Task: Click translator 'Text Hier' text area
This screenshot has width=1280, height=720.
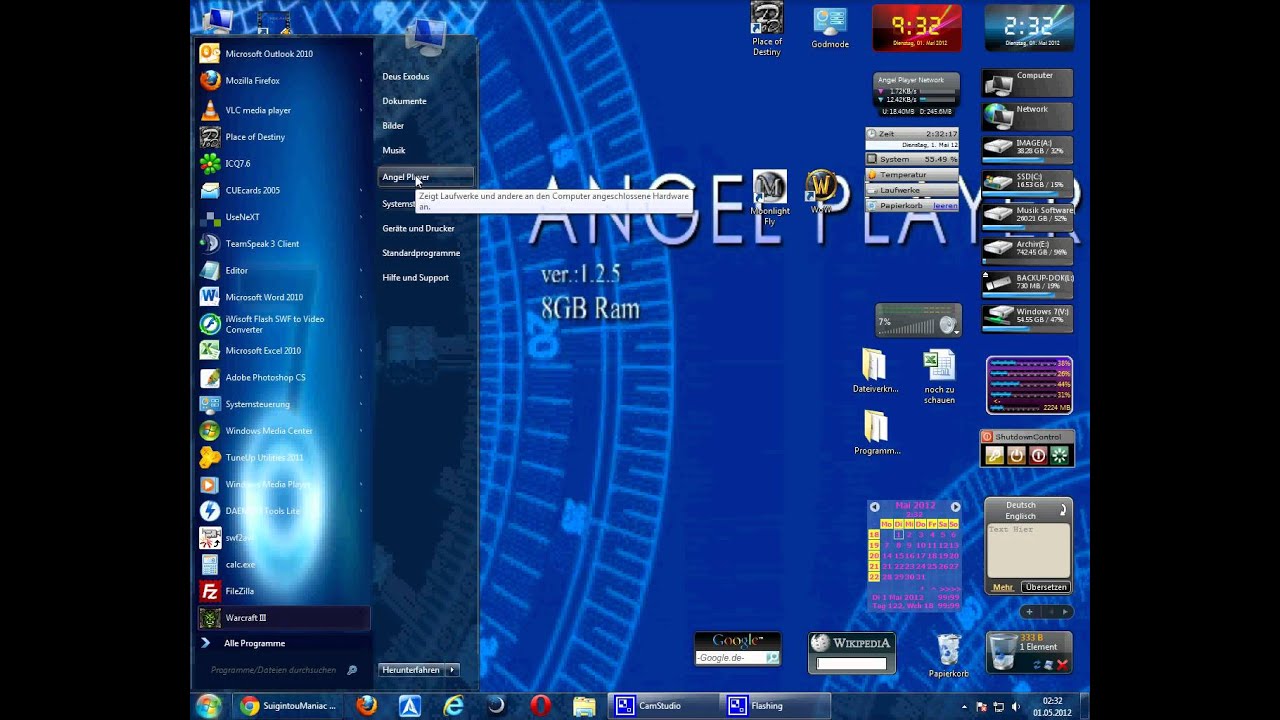Action: tap(1027, 551)
